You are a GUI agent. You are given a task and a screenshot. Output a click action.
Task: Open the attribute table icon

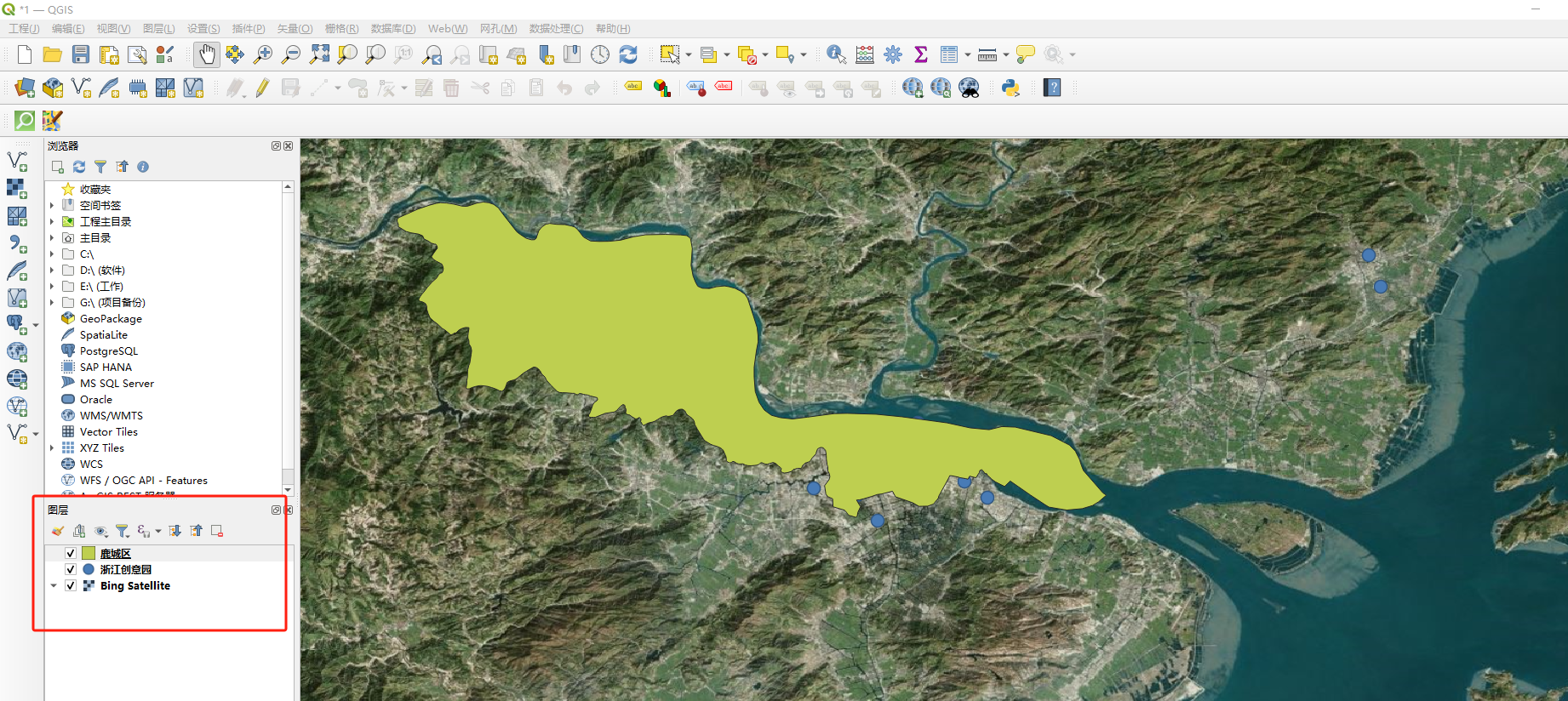pos(949,54)
